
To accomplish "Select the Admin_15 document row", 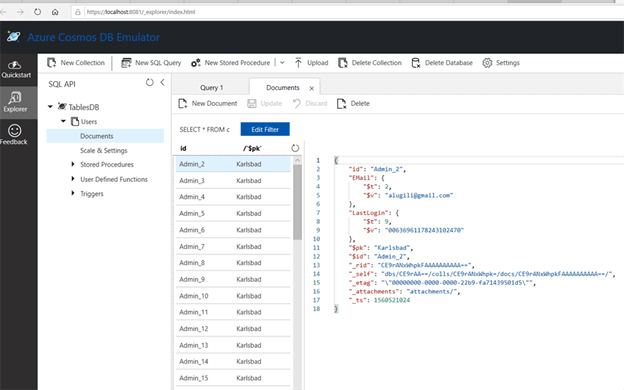I will (x=233, y=378).
